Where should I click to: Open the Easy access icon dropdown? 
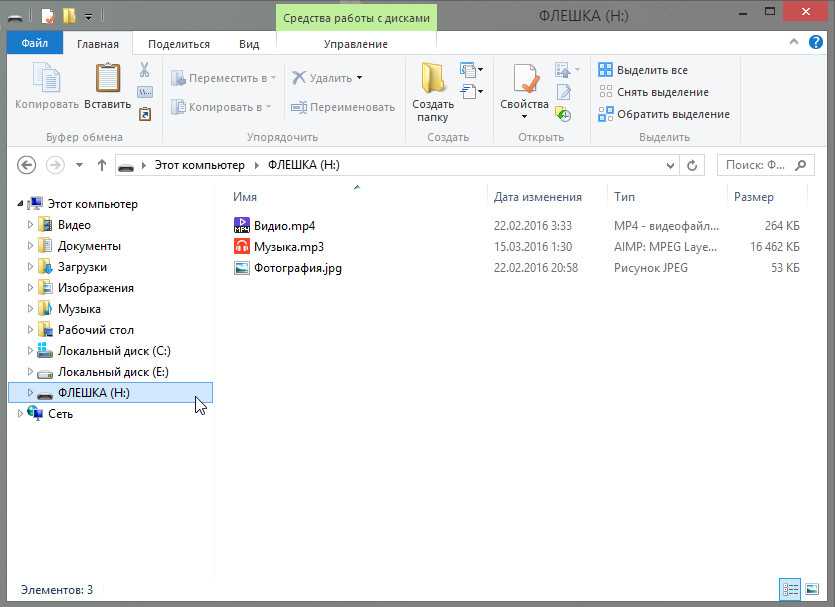[x=471, y=92]
